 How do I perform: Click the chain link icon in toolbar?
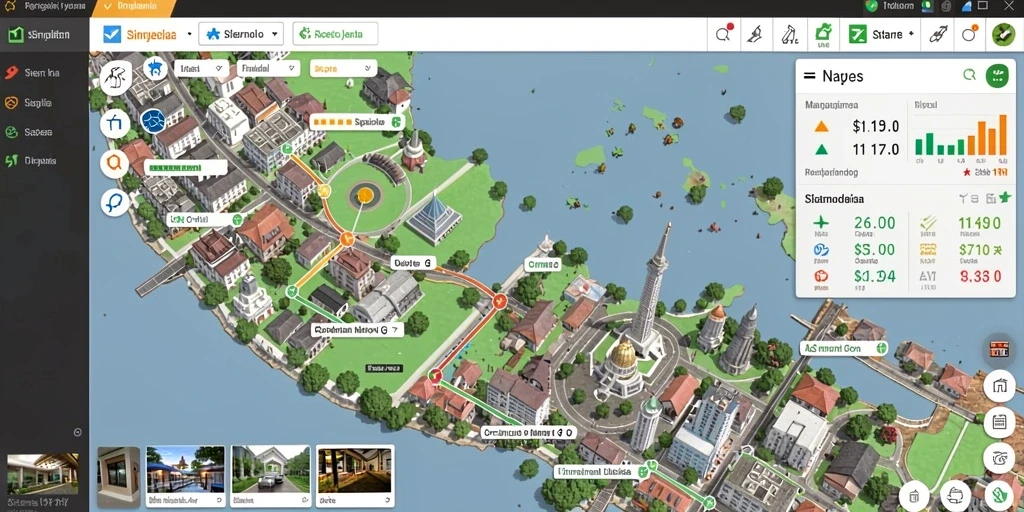pyautogui.click(x=938, y=34)
